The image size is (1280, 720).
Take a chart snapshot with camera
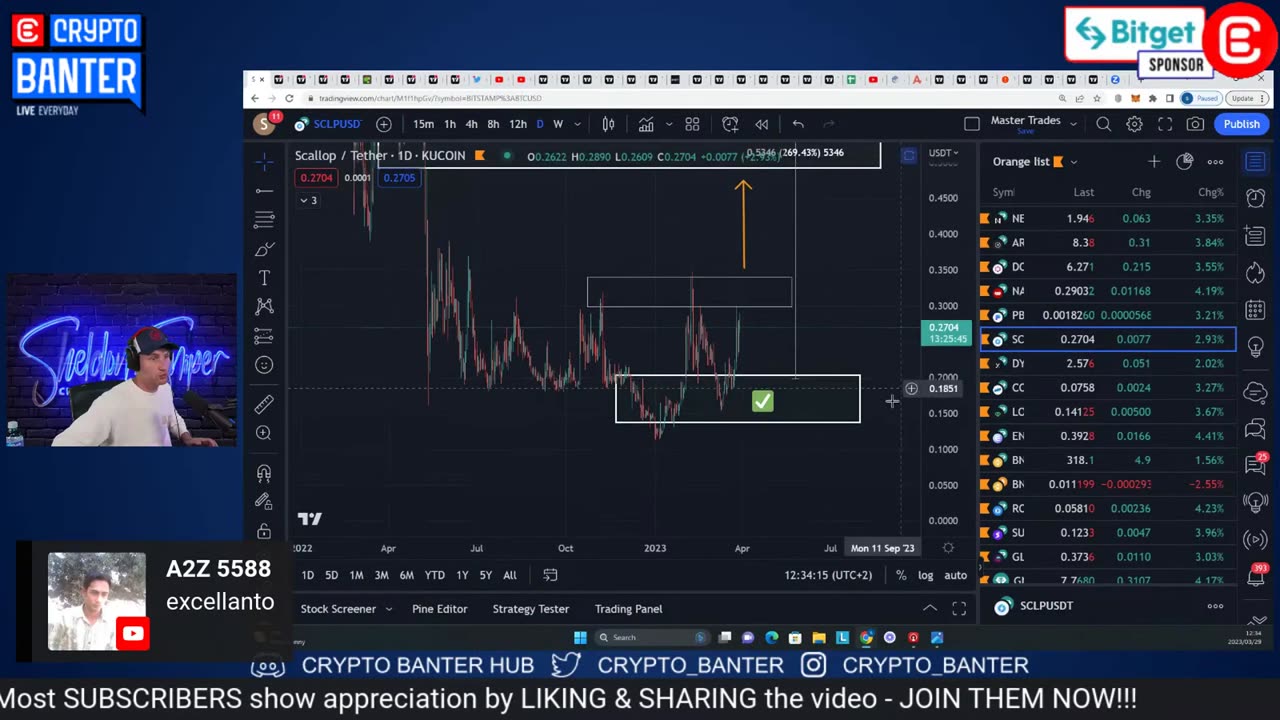[x=1195, y=124]
